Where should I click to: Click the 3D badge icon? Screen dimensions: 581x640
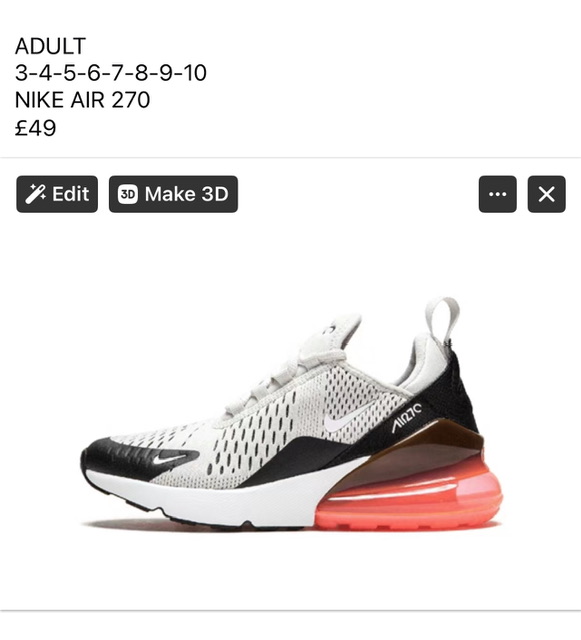tap(128, 194)
